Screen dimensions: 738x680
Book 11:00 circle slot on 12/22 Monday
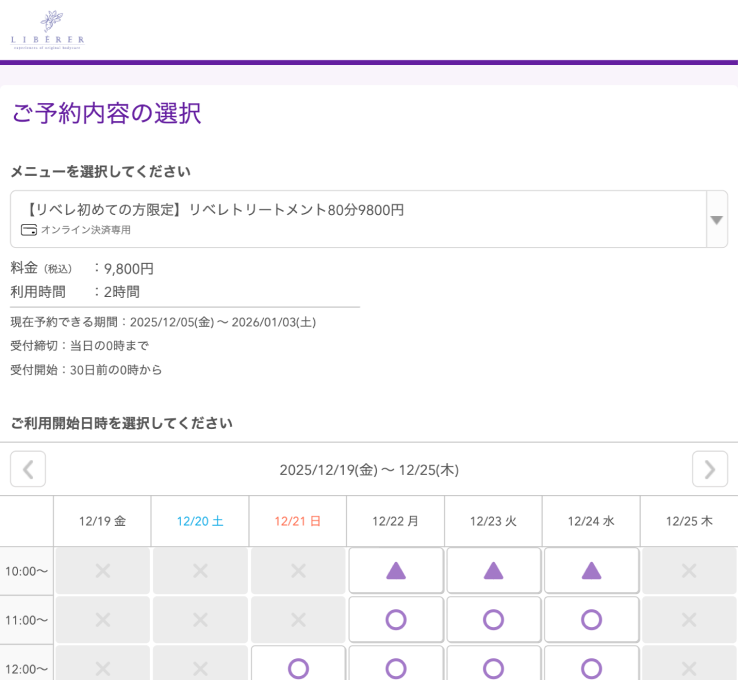[396, 620]
